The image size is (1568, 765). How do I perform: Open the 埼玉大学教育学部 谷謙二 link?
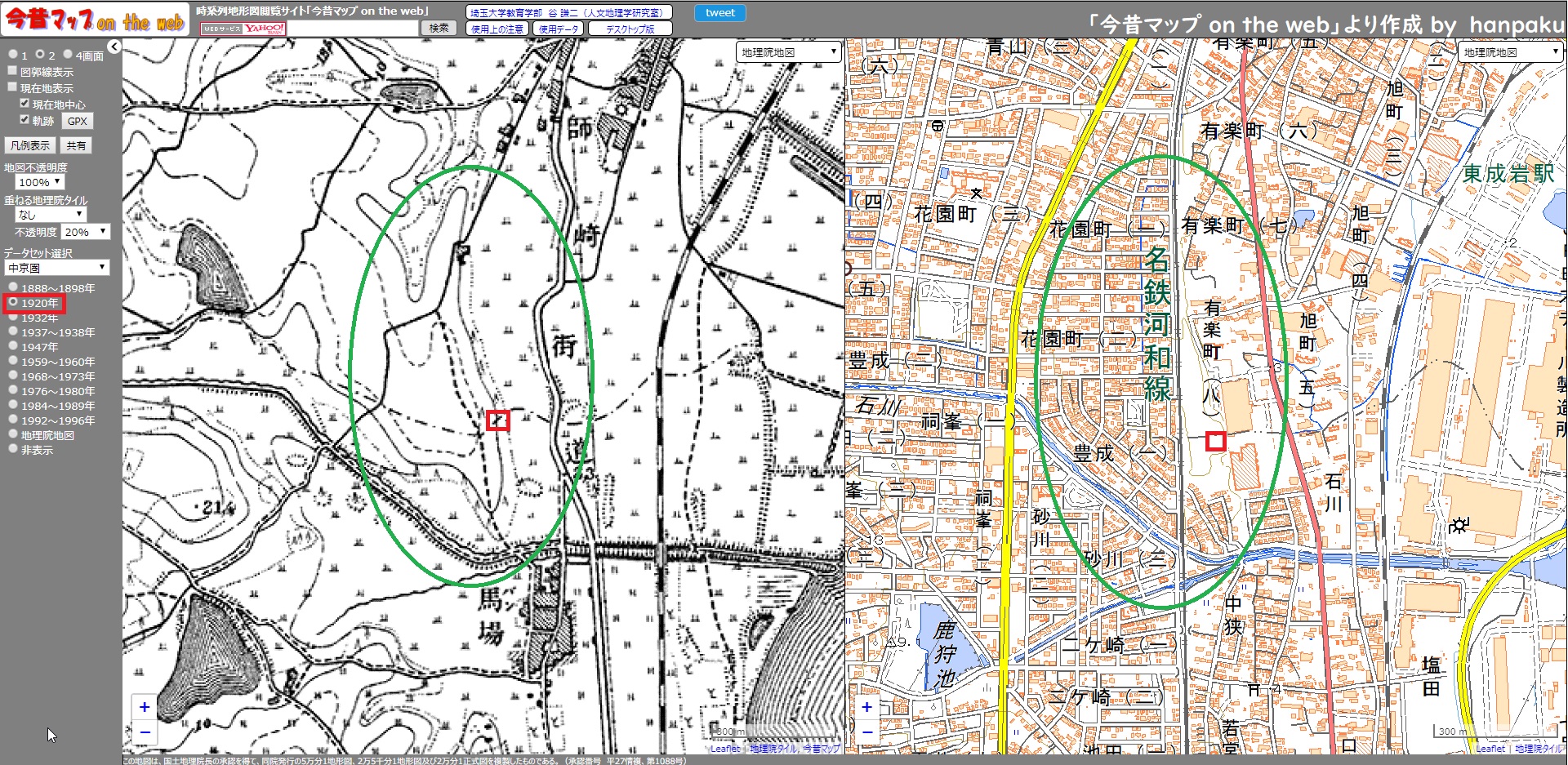tap(569, 12)
